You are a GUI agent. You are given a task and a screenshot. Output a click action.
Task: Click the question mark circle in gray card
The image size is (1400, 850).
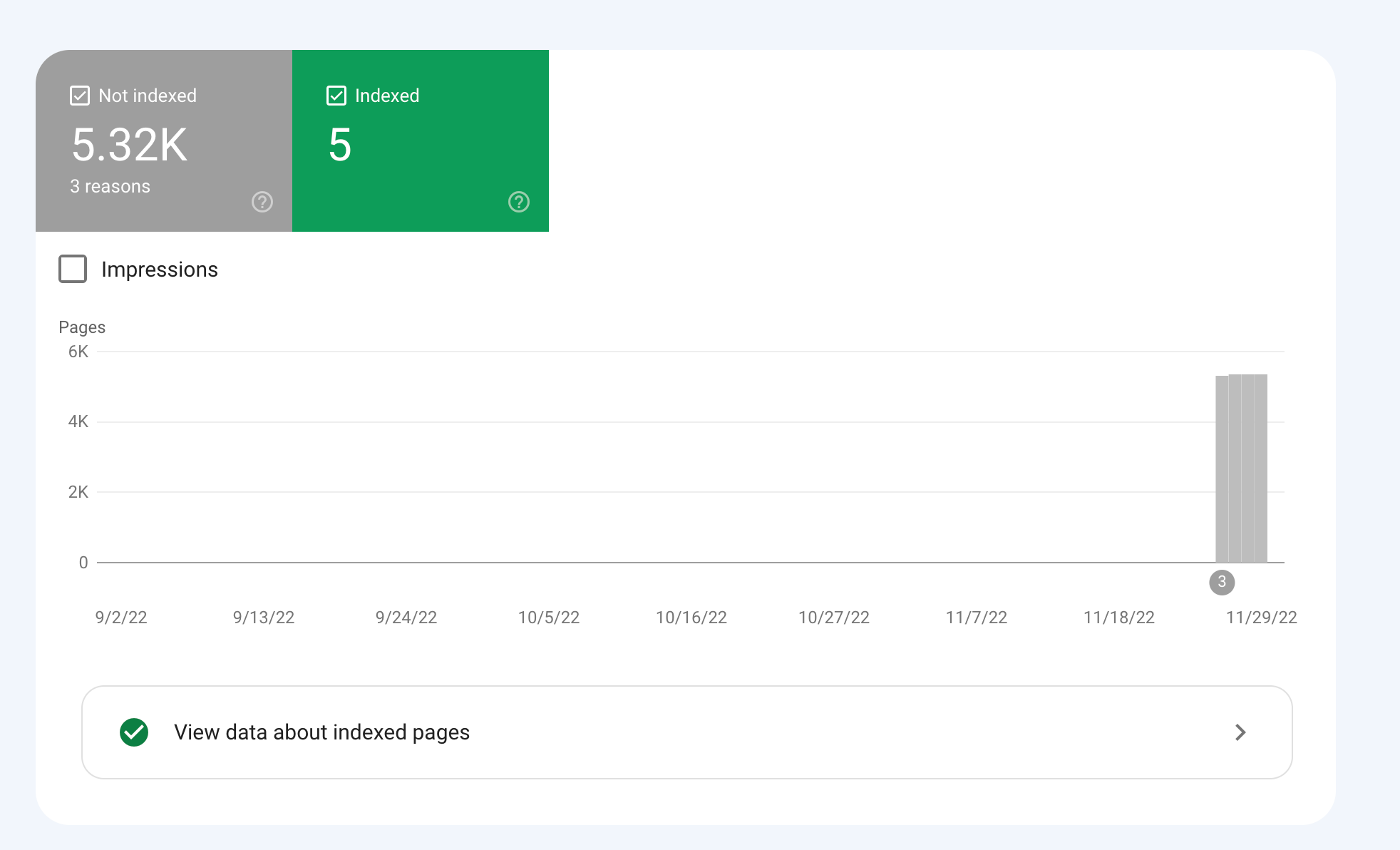(262, 202)
